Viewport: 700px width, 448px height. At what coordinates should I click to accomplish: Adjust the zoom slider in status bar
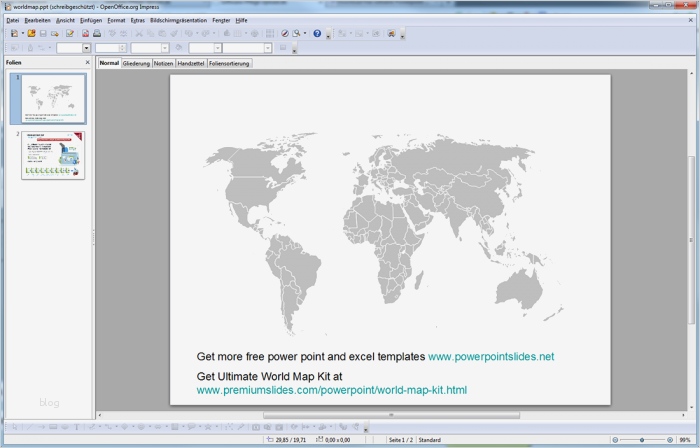pyautogui.click(x=642, y=440)
